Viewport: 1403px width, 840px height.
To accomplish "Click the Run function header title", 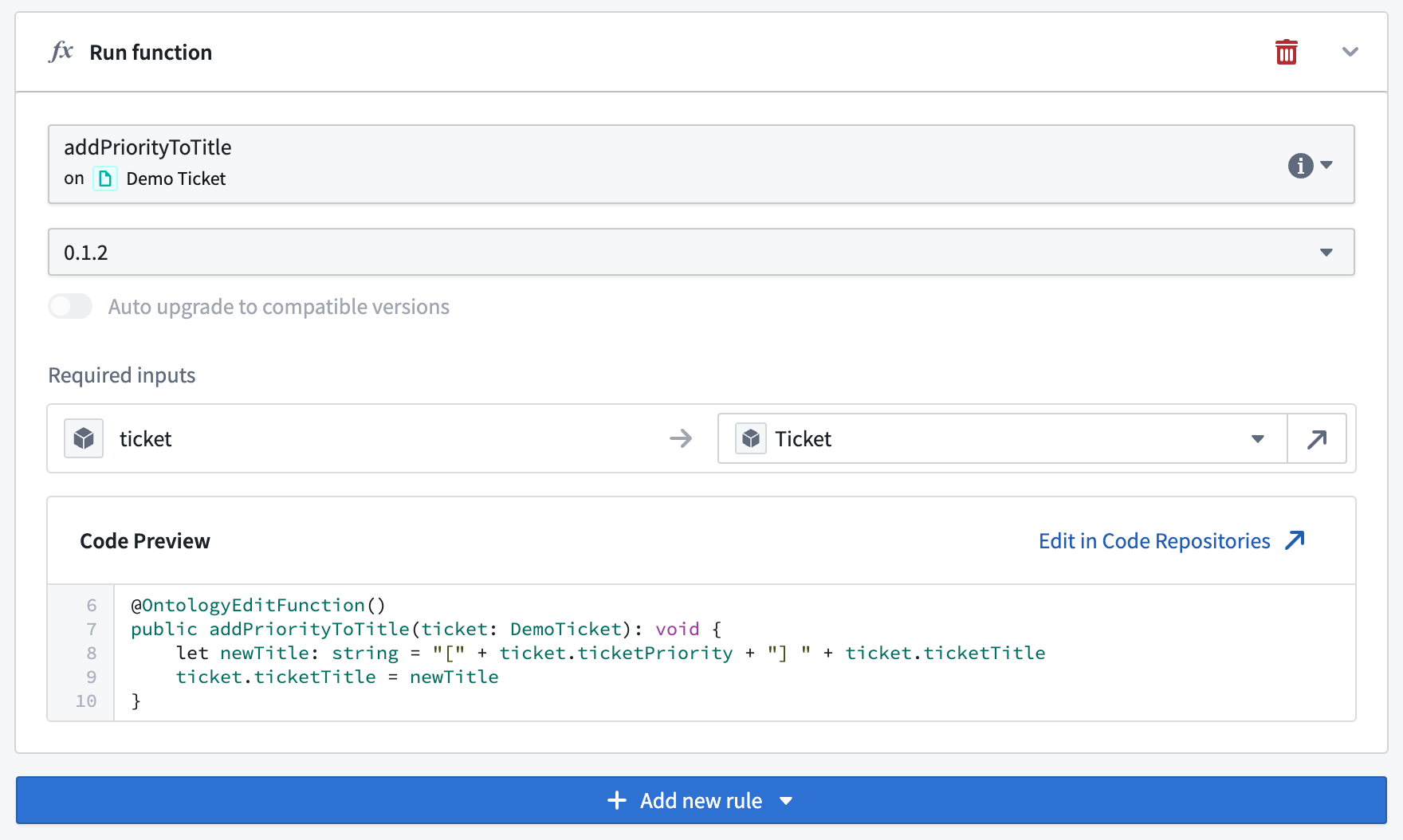I will [x=151, y=53].
